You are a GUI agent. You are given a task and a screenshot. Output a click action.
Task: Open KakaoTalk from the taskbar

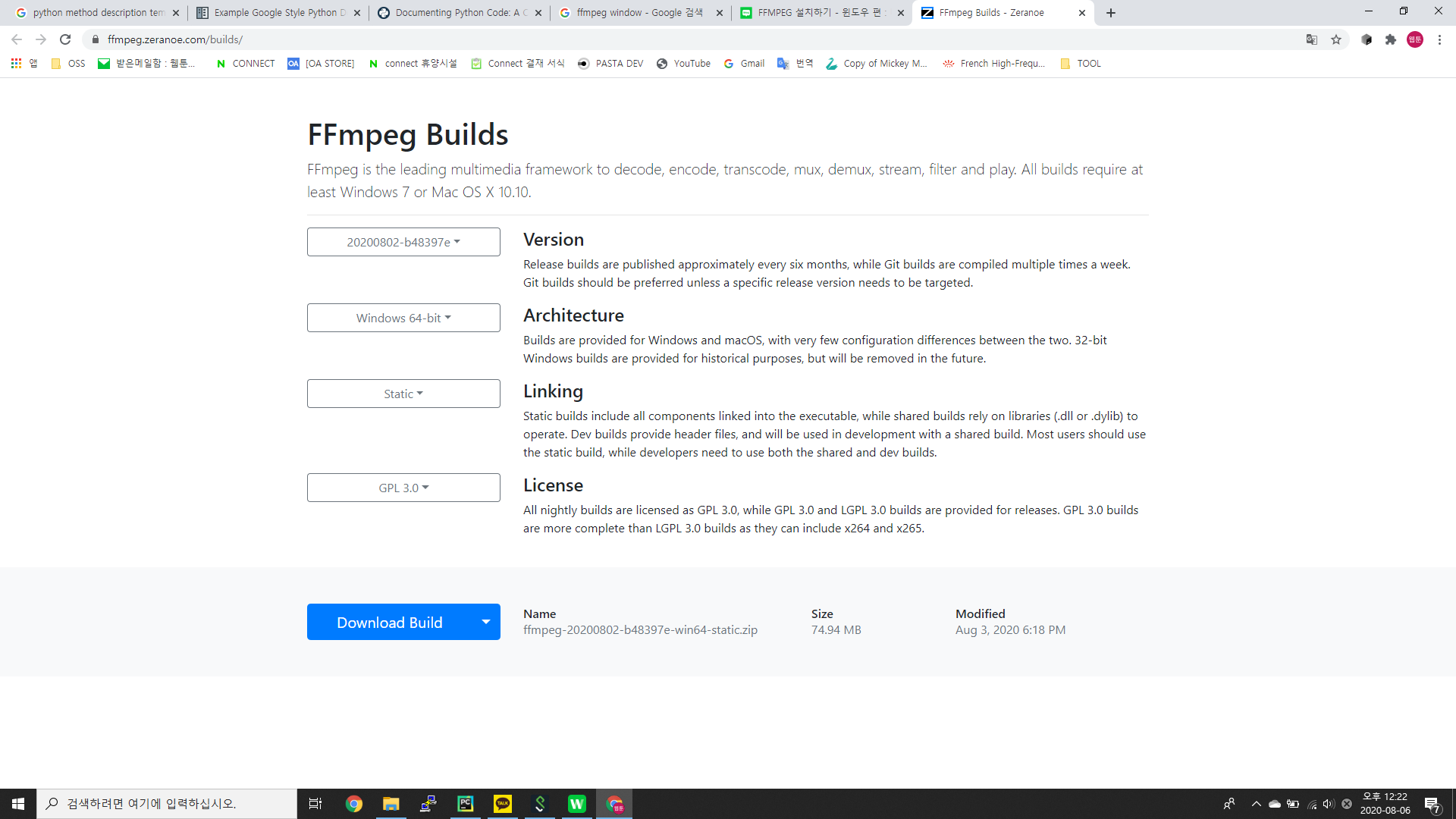[x=503, y=804]
